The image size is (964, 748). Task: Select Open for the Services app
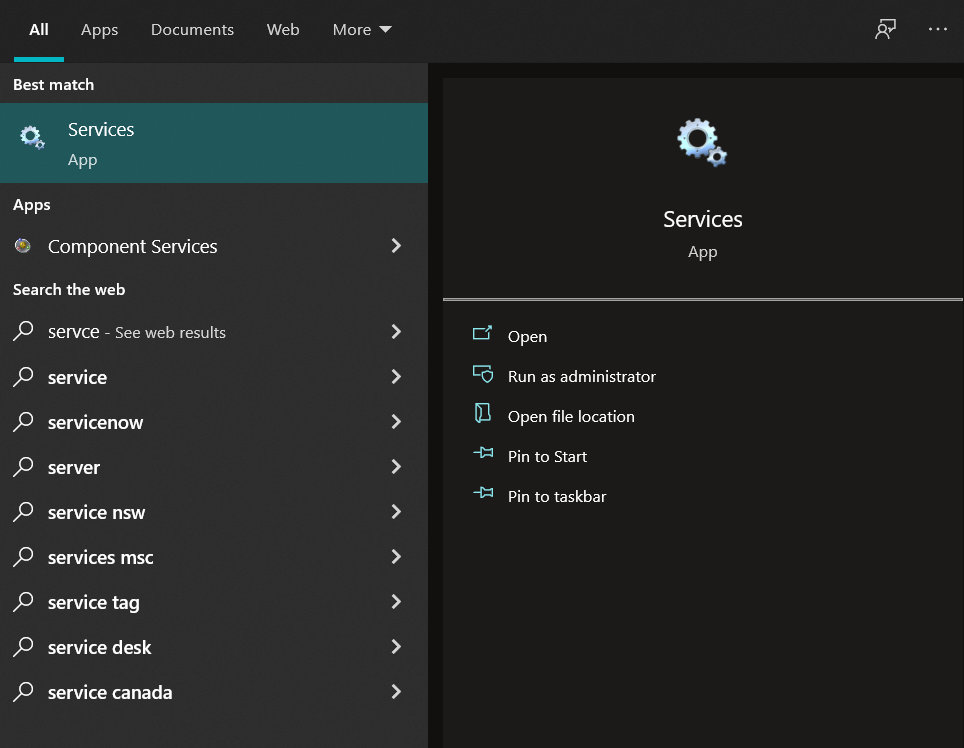click(527, 337)
